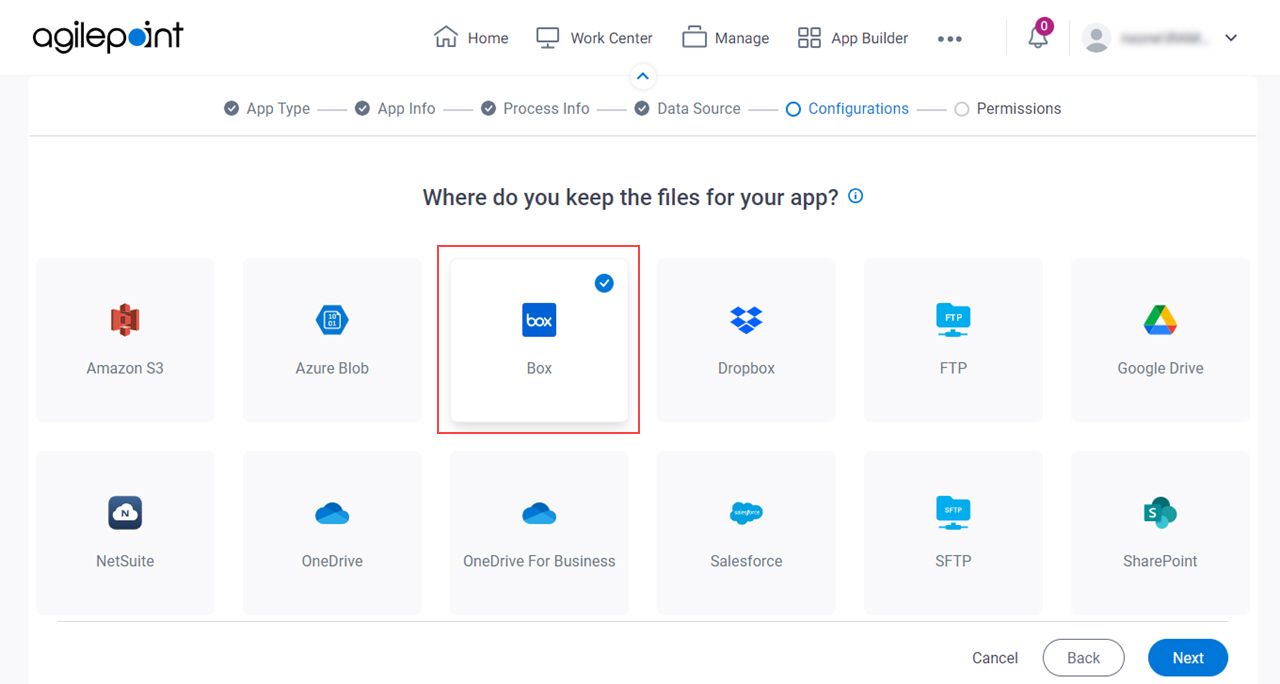The width and height of the screenshot is (1280, 684).
Task: Click the FTP label
Action: [x=953, y=368]
